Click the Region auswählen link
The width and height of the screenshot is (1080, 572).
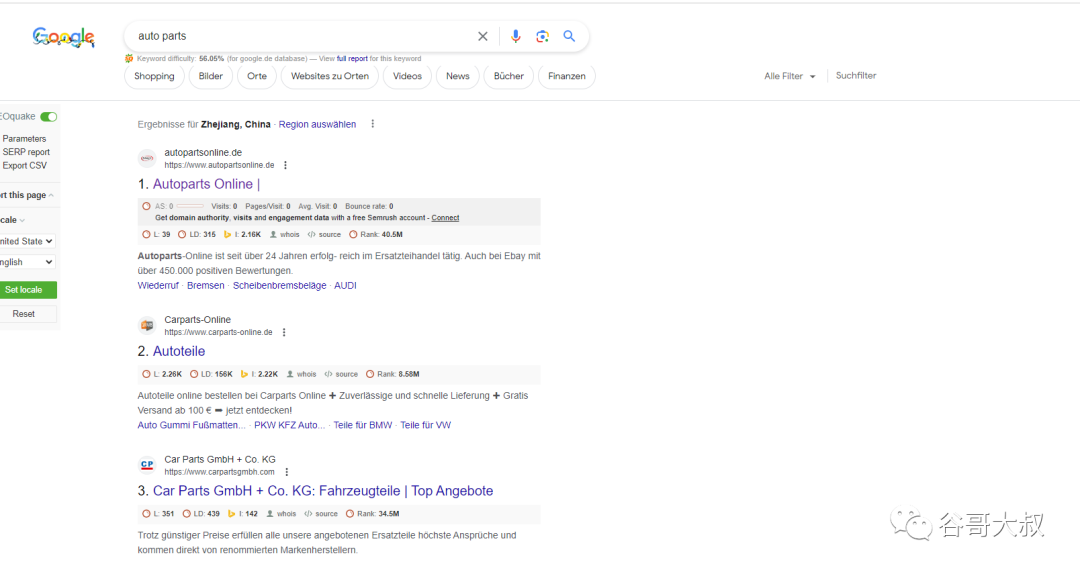coord(318,124)
